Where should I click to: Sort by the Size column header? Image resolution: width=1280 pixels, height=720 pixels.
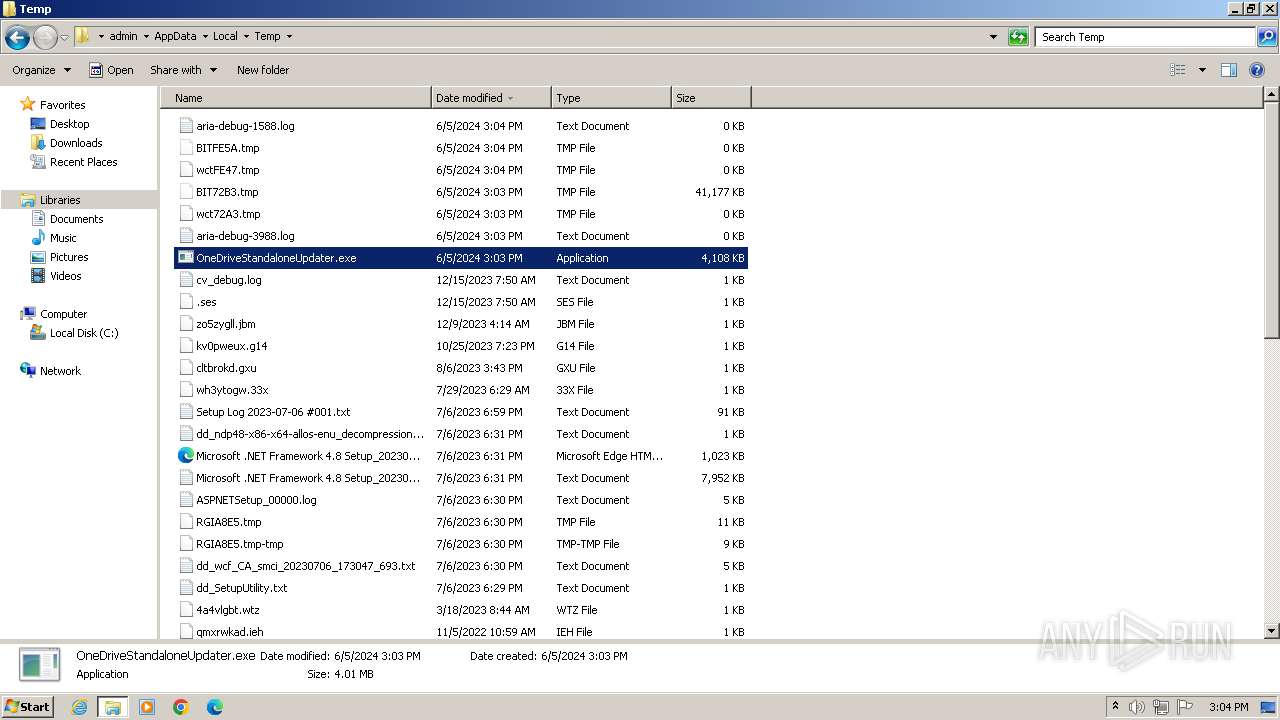pos(711,98)
